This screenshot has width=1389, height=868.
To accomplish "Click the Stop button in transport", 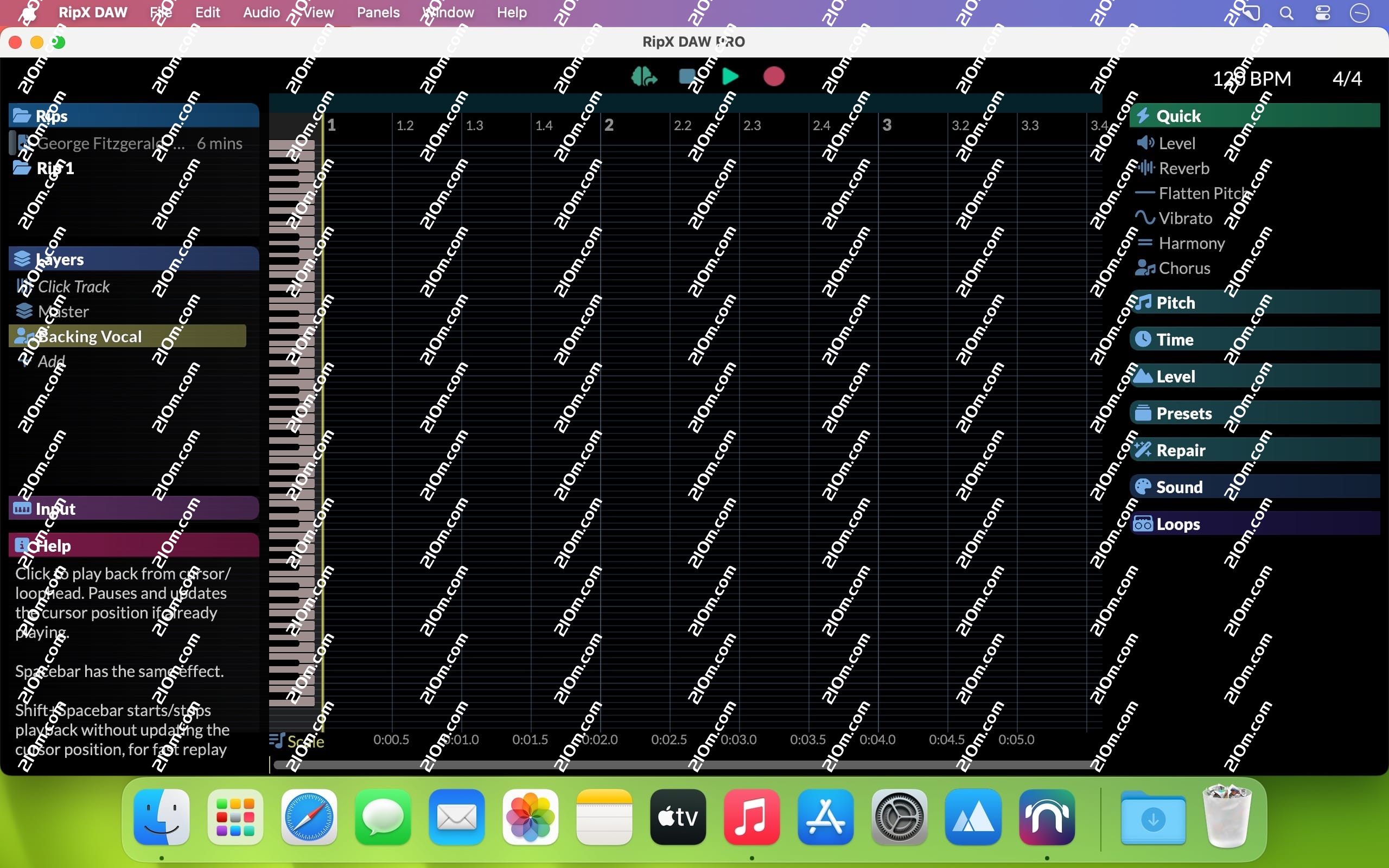I will (687, 76).
